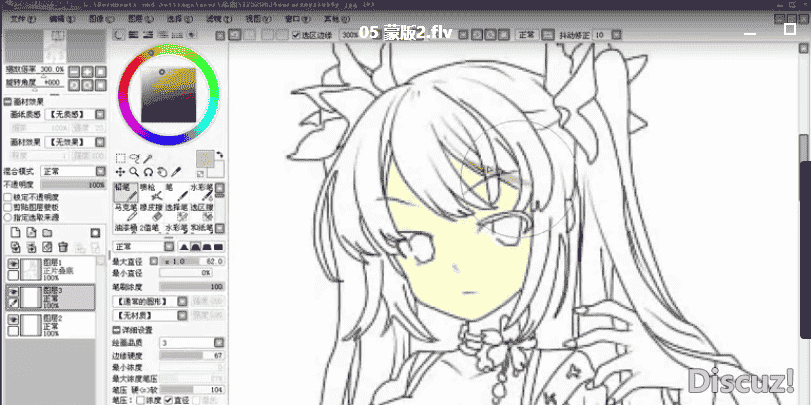Image resolution: width=811 pixels, height=405 pixels.
Task: Select the rectangular selection tool
Action: click(x=120, y=158)
